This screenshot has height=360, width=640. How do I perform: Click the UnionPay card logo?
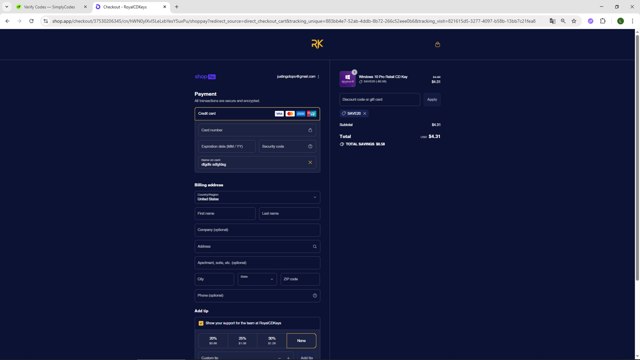tap(311, 113)
